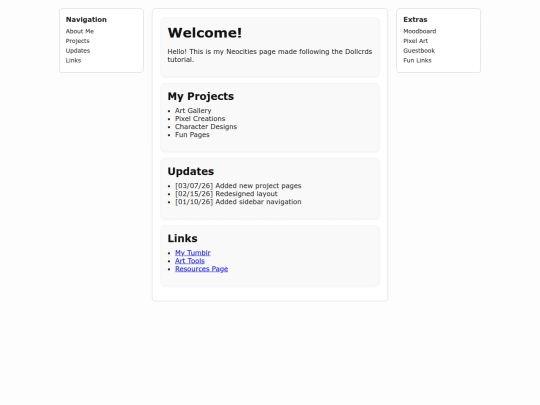
Task: Click the Hello! Neocities intro paragraph
Action: (x=270, y=55)
